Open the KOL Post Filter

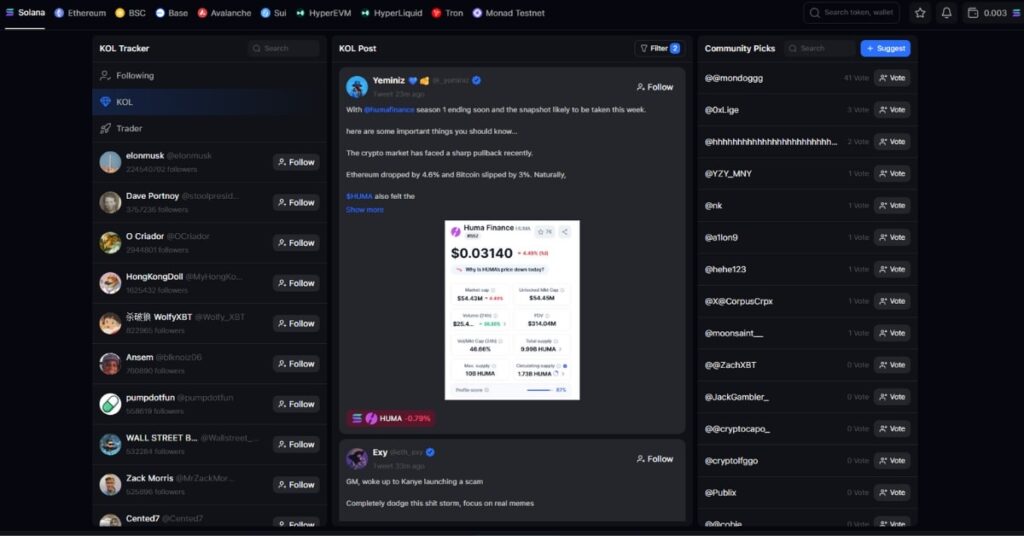point(659,48)
